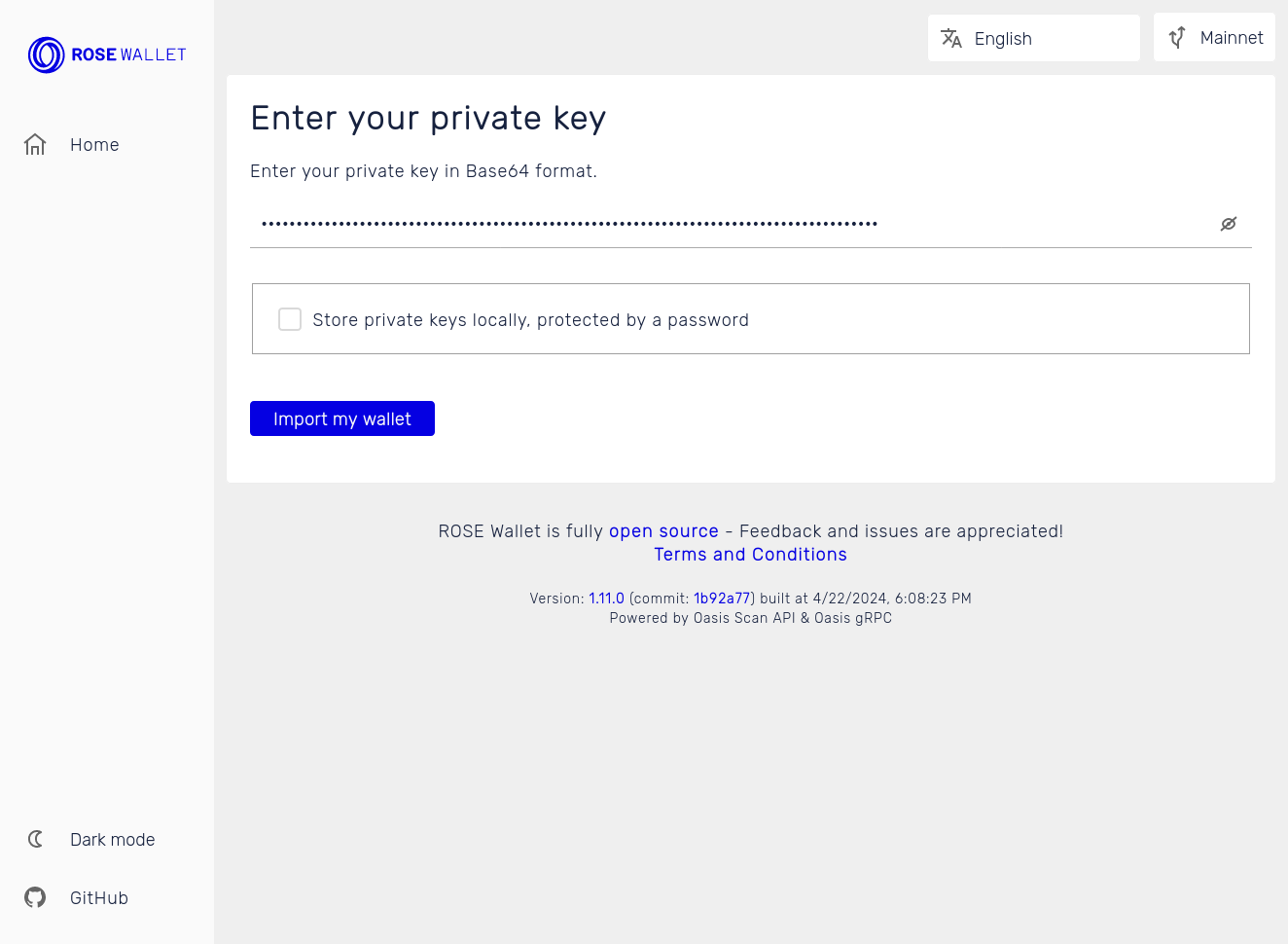Open the open source link
The height and width of the screenshot is (944, 1288).
point(663,531)
